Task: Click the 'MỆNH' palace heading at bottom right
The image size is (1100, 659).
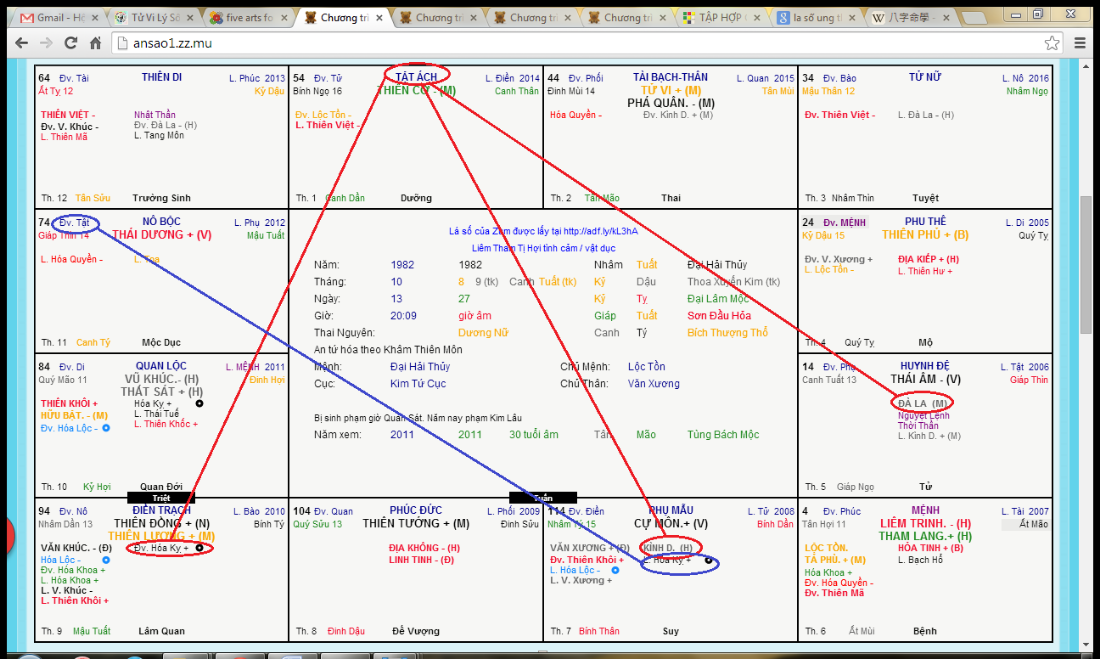Action: [x=925, y=510]
